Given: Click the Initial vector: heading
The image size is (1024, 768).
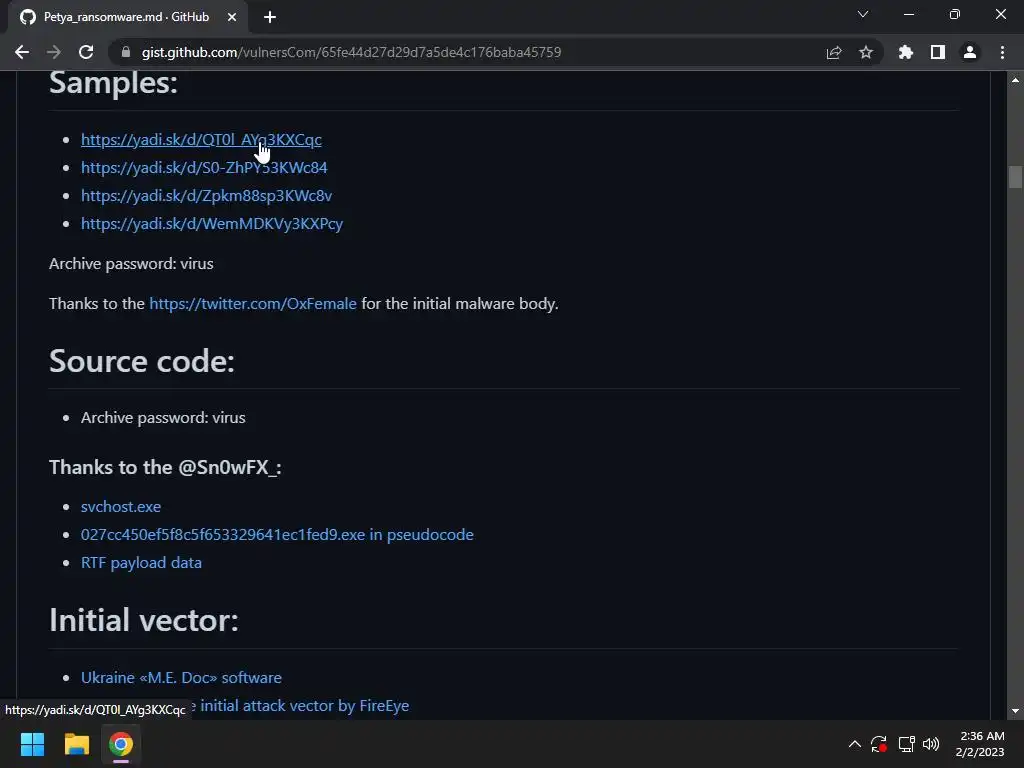Looking at the screenshot, I should point(144,620).
